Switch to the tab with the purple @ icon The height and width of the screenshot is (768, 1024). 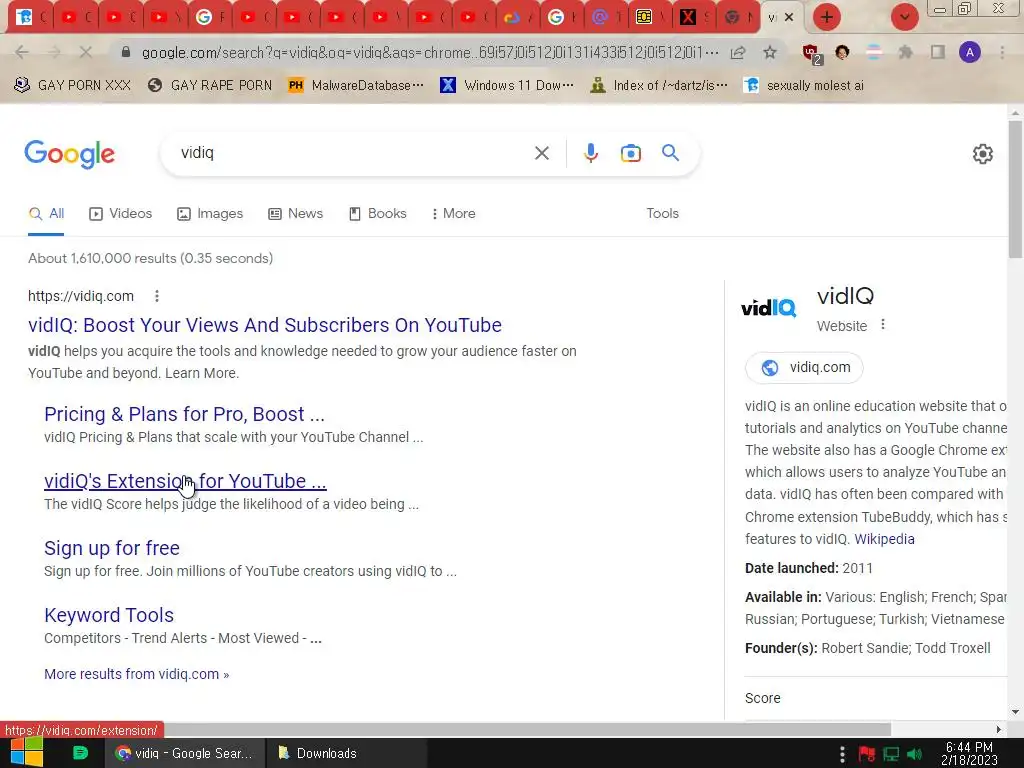tap(599, 18)
